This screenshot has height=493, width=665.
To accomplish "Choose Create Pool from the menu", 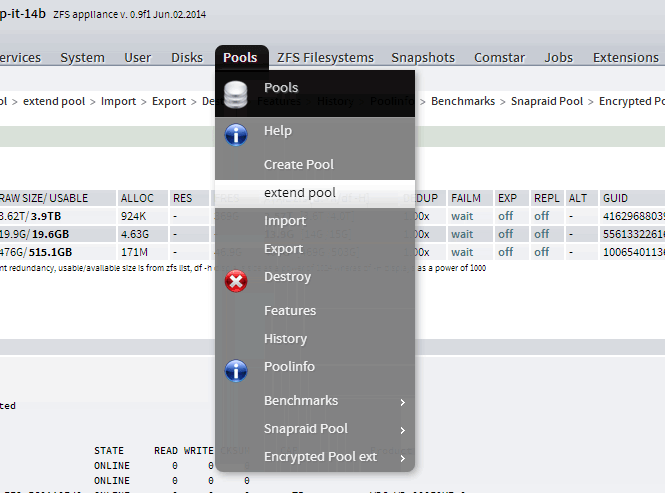I will pos(315,165).
